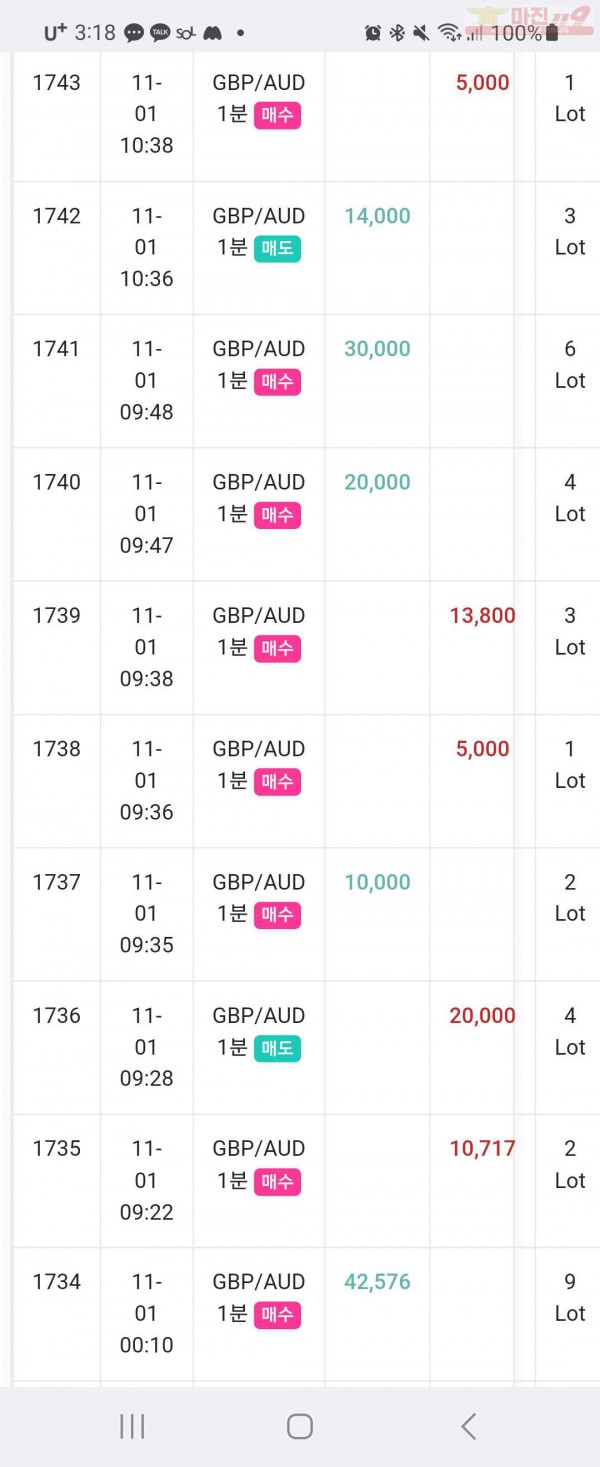Click the 9 Lot cell in row 1734
600x1467 pixels.
pyautogui.click(x=569, y=1297)
